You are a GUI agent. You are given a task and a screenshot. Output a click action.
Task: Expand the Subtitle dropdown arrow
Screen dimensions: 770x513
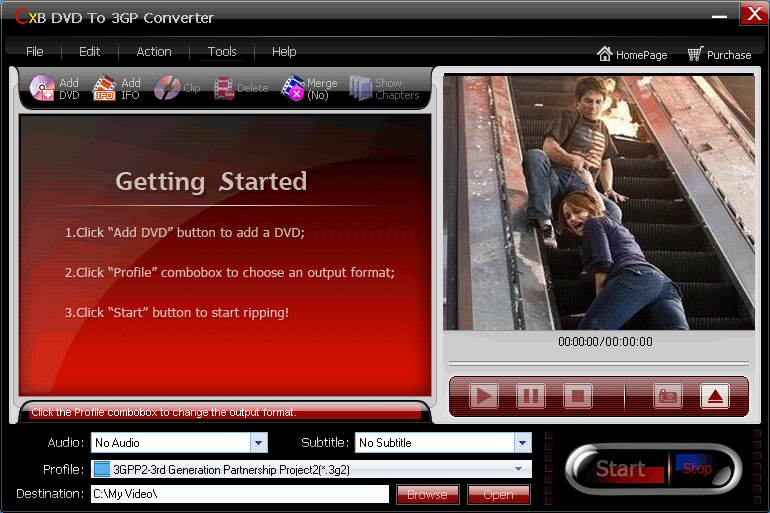pos(523,443)
